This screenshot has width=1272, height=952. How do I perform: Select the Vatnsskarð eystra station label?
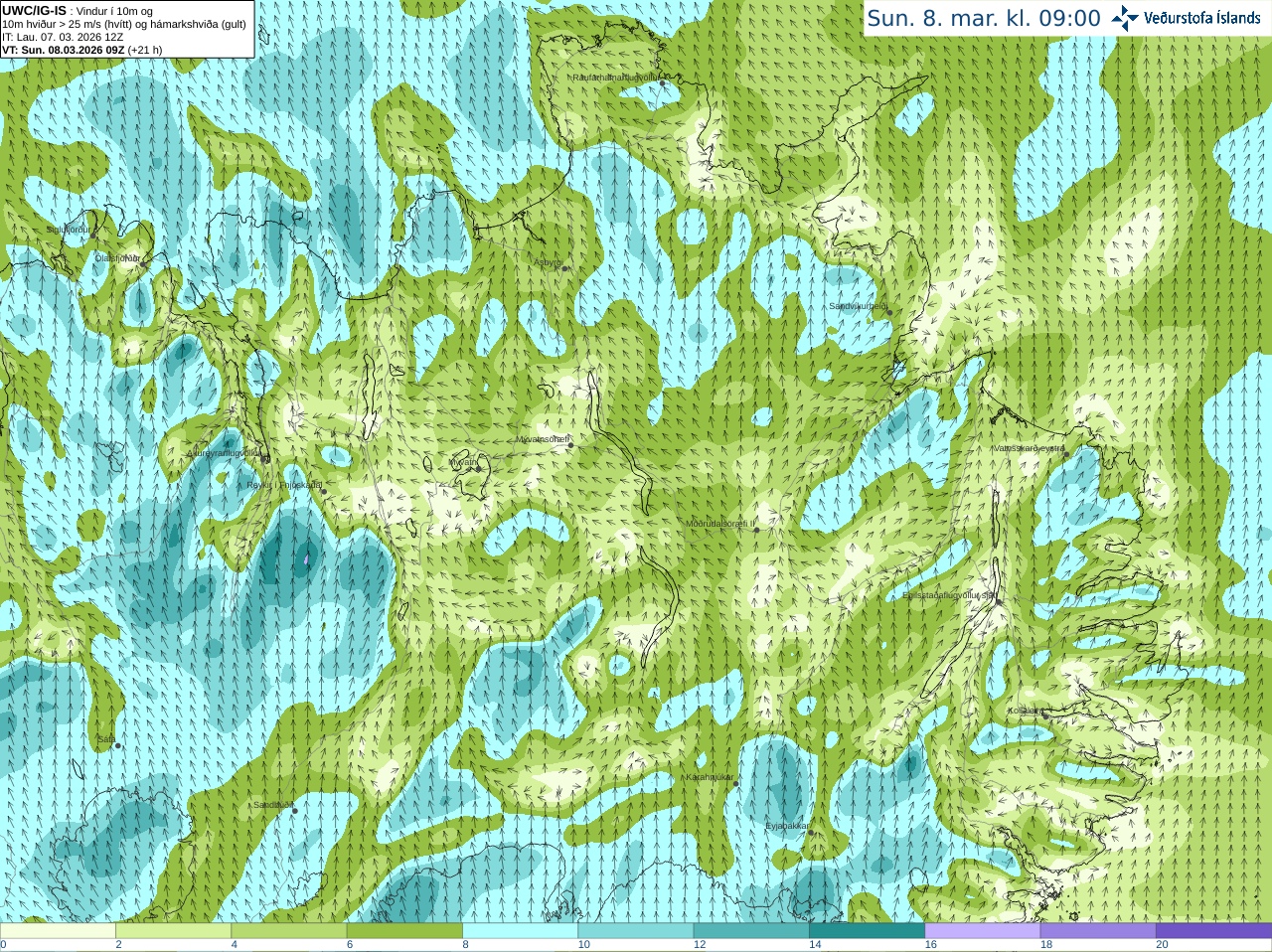tap(1030, 448)
